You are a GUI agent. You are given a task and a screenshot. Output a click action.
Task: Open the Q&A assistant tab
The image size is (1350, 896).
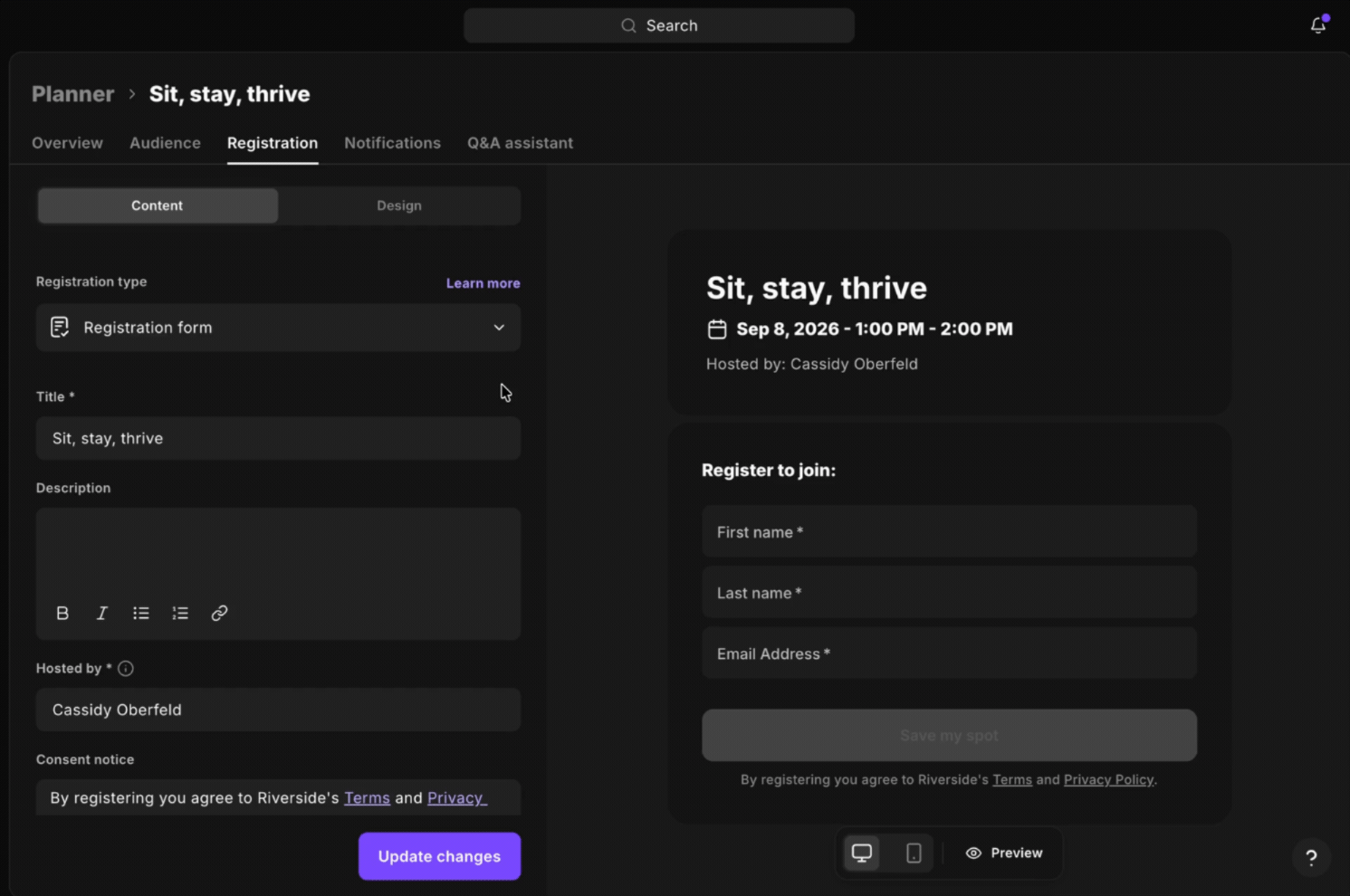520,143
